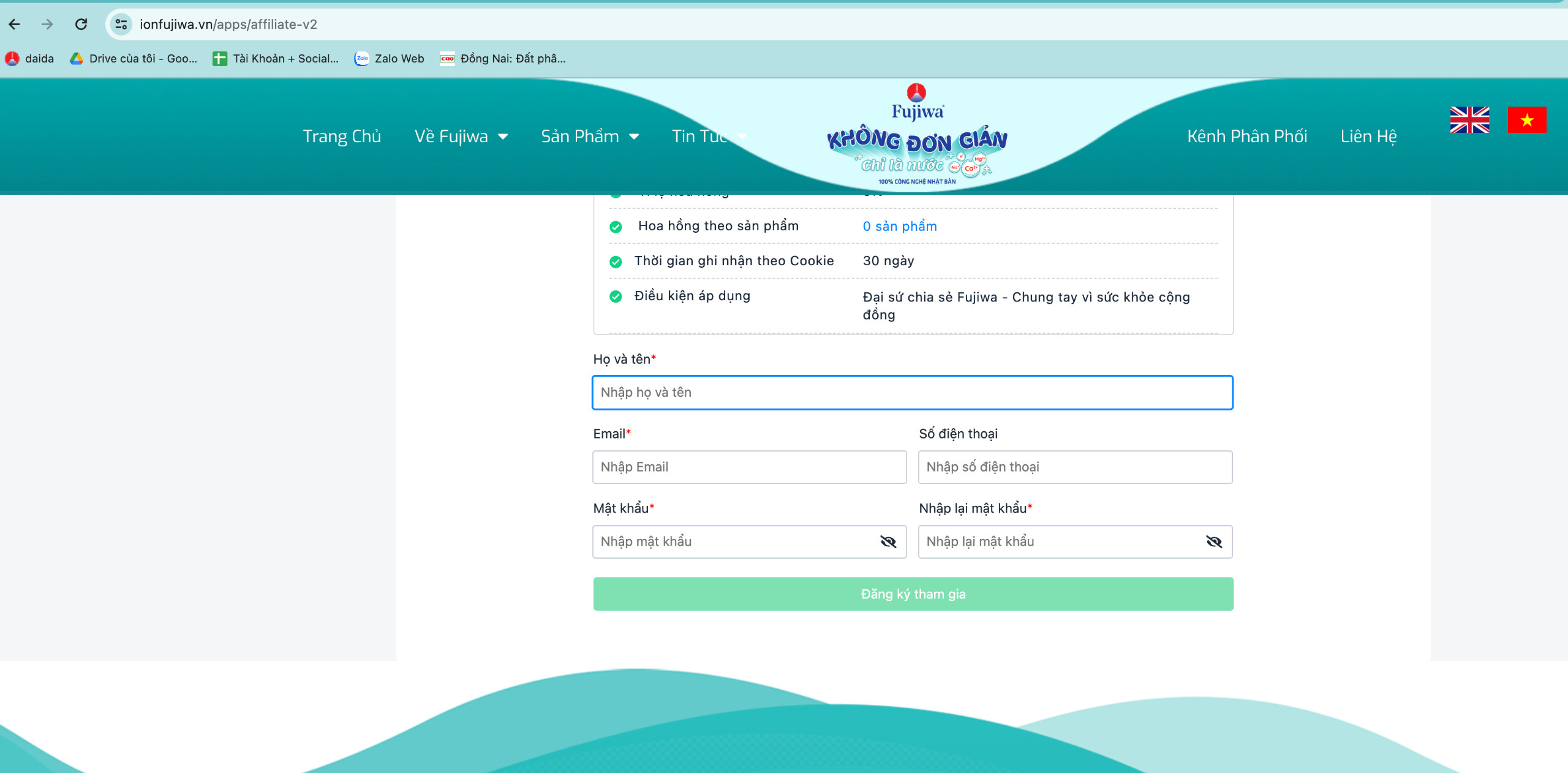Focus the Nhập Email input field

tap(749, 467)
